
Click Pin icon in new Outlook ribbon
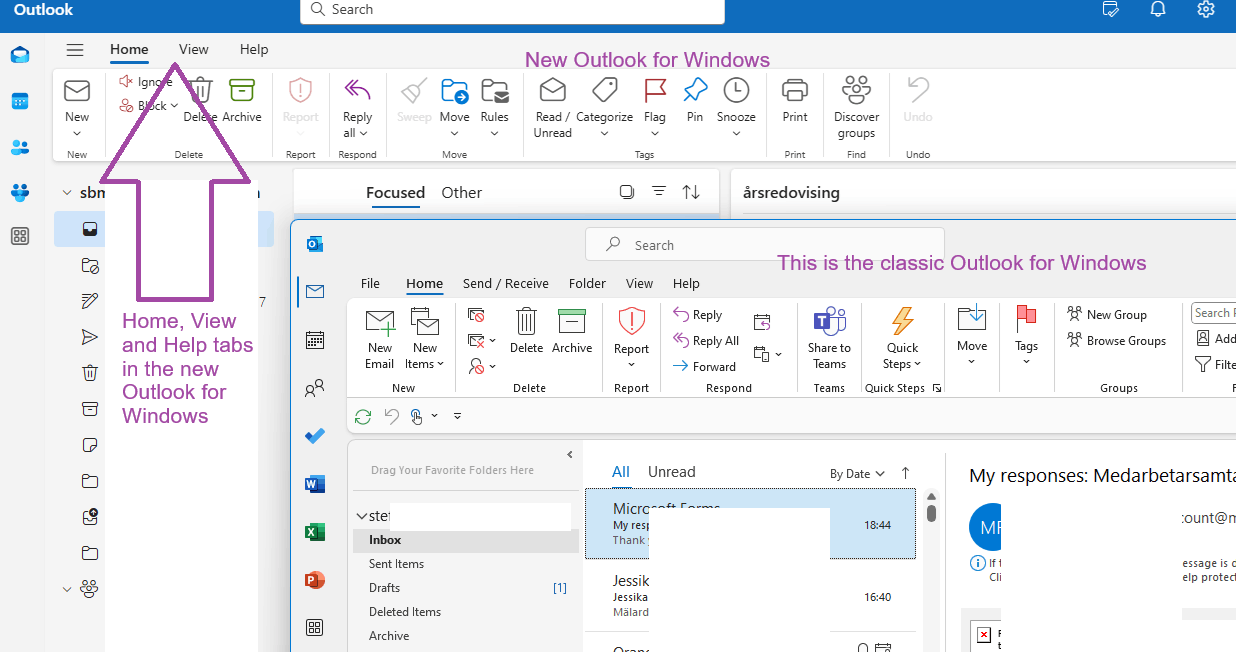(695, 91)
